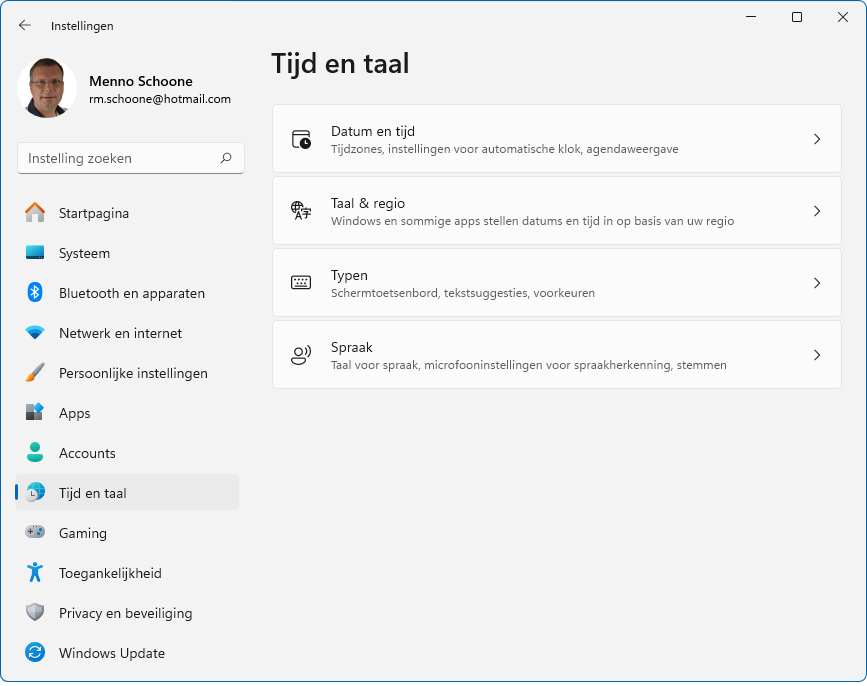
Task: Select the Tijd en taal globe icon
Action: [x=35, y=492]
